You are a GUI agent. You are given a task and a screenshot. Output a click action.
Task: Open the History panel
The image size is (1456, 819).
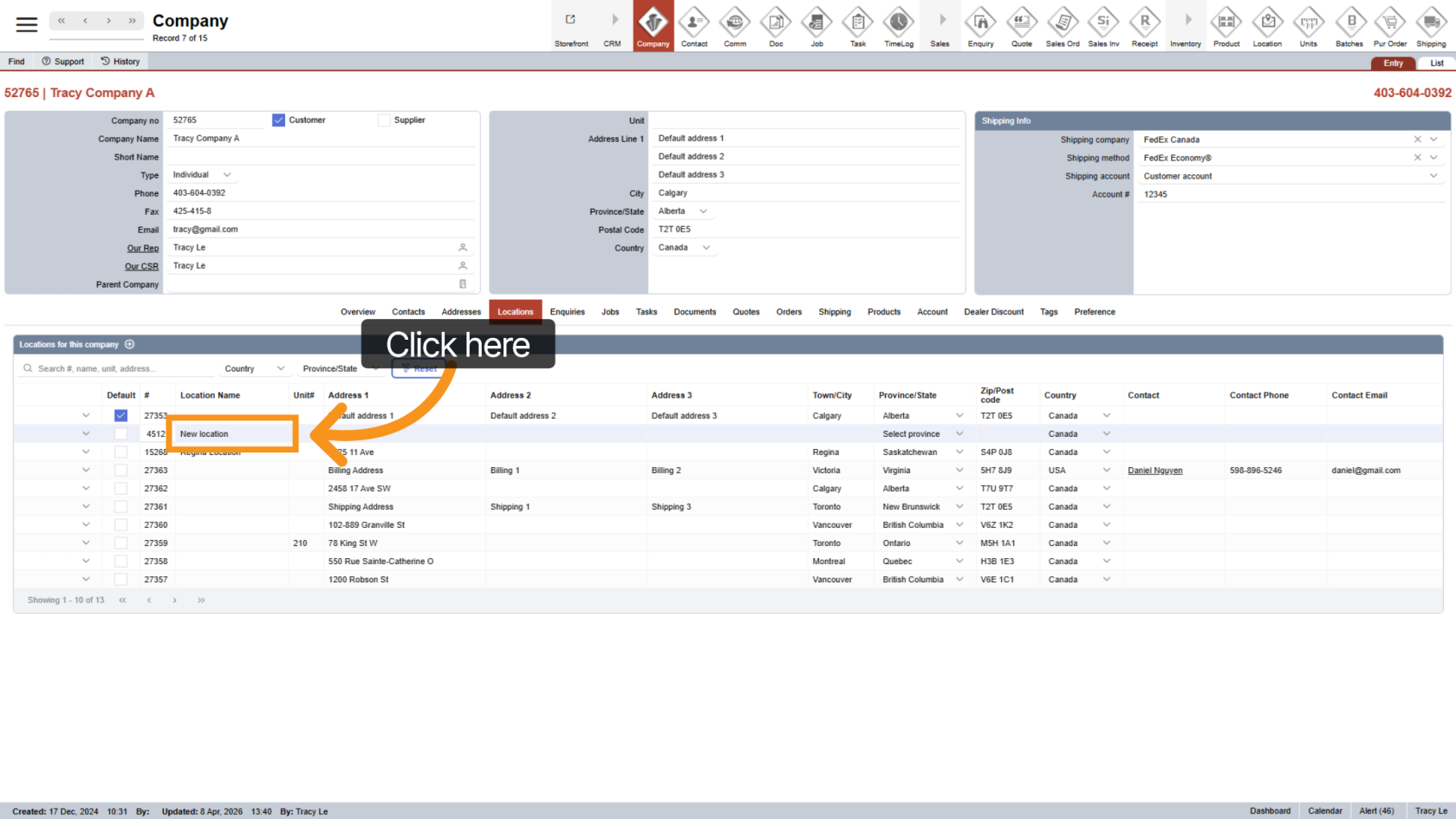tap(120, 62)
